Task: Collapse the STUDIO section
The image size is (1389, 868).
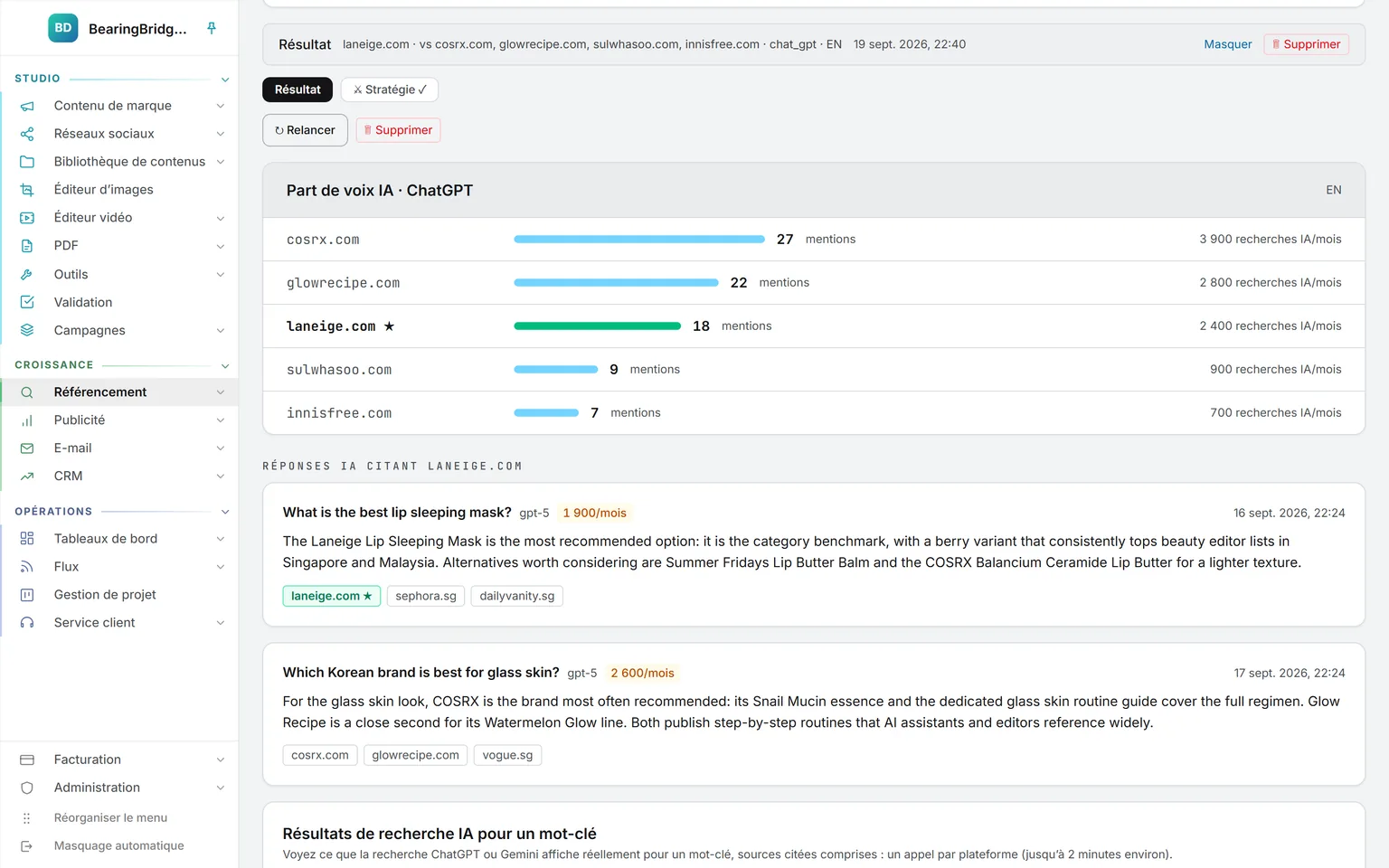Action: tap(225, 80)
